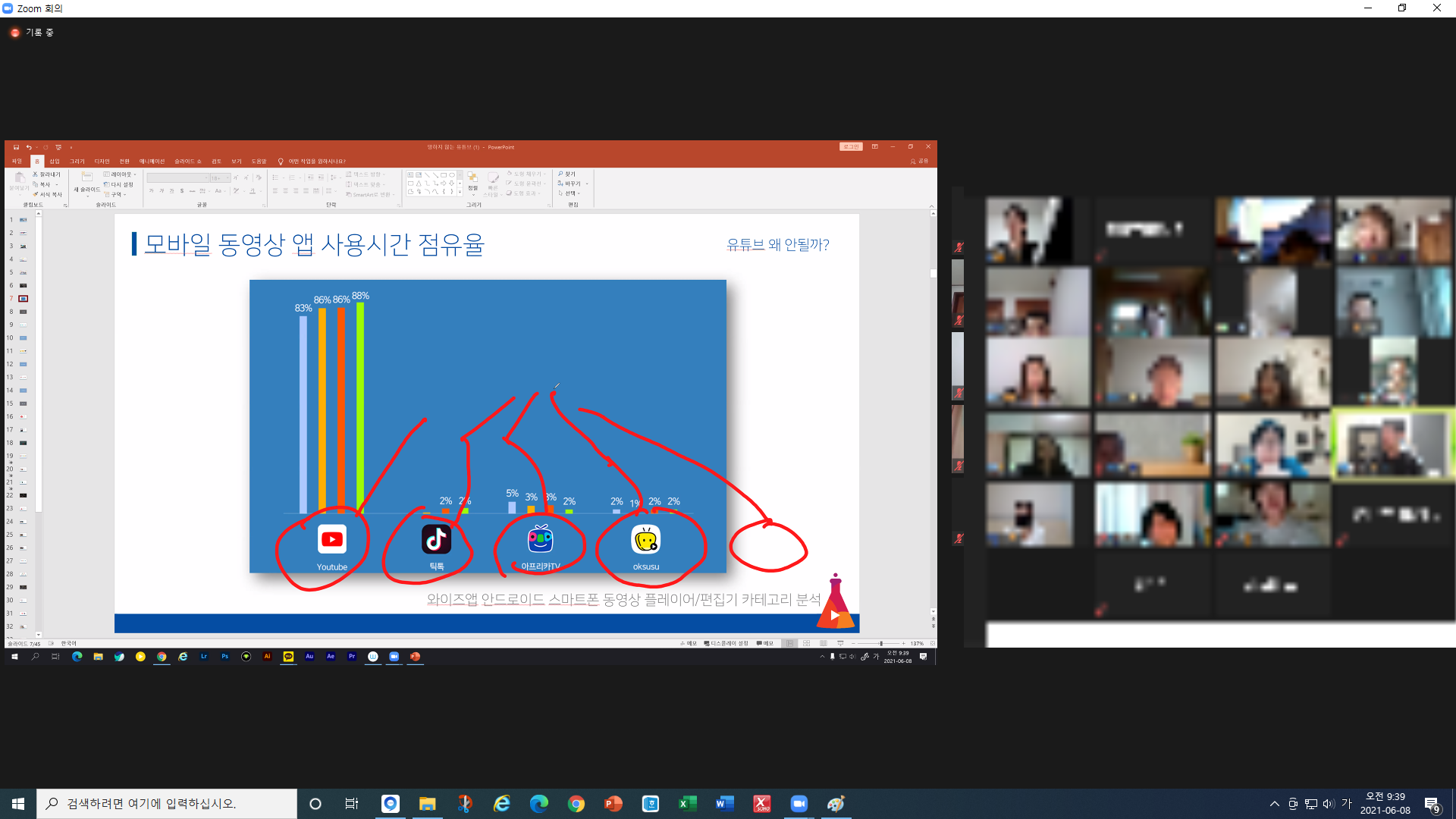Click the text 유튜브 왜 안될까?

pos(778,244)
